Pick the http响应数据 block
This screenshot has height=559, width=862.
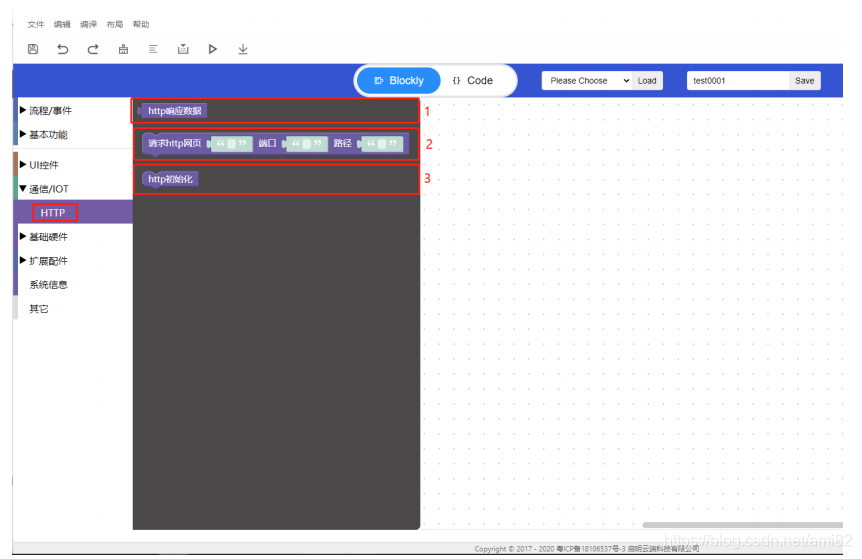(172, 110)
